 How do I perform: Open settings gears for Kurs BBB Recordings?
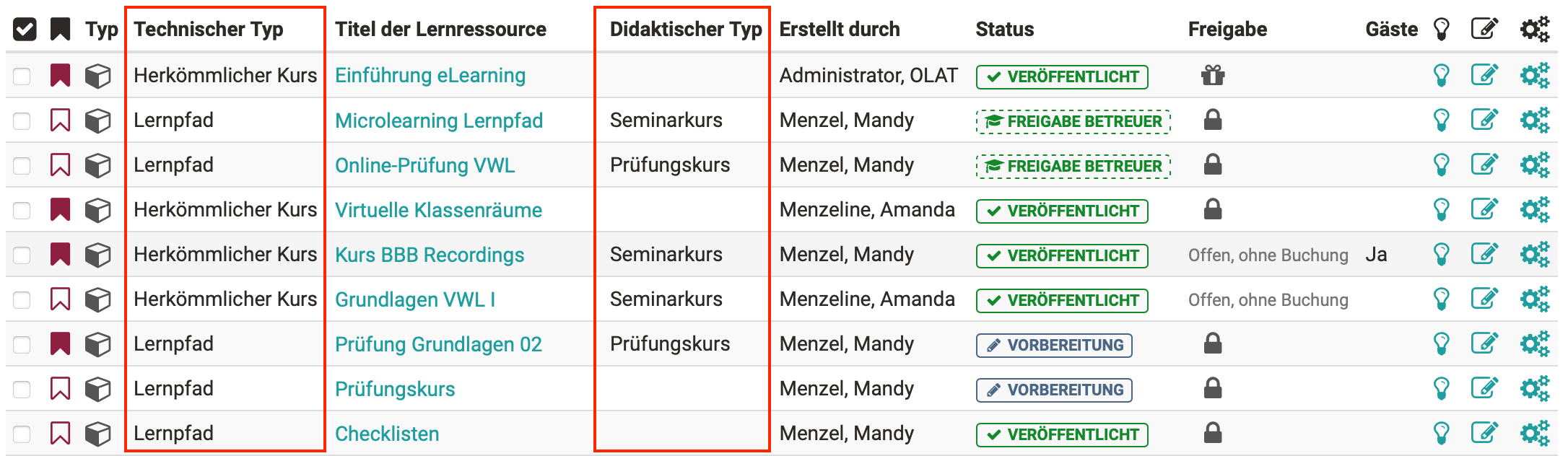1535,254
